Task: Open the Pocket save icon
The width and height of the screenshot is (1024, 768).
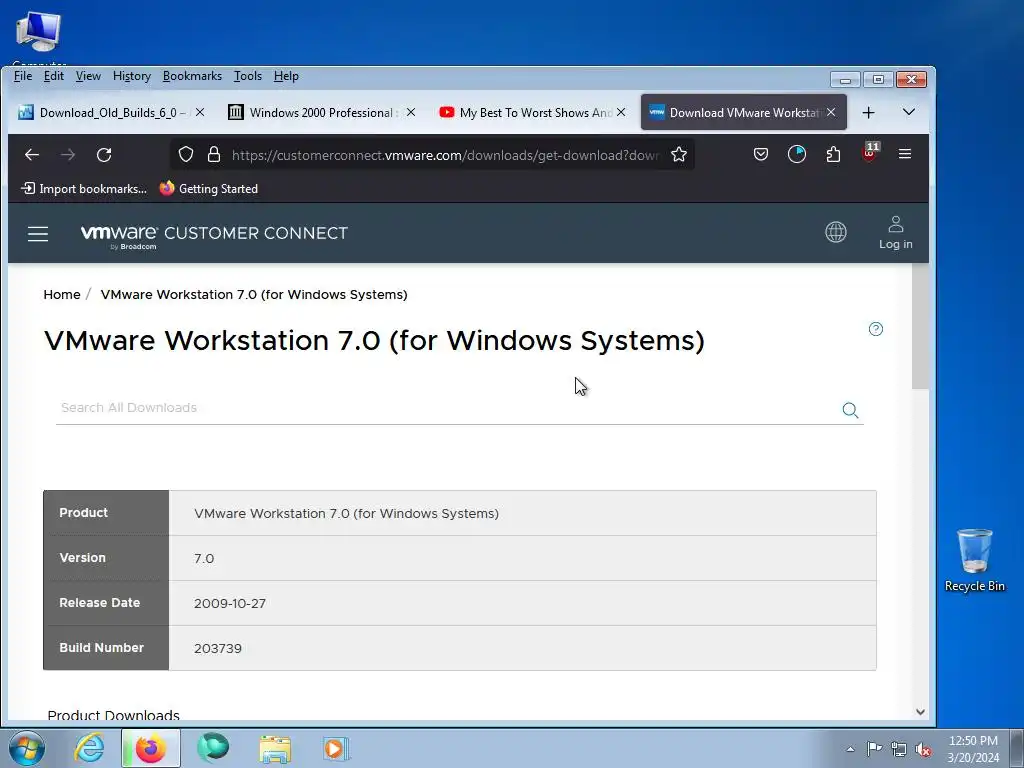Action: (760, 154)
